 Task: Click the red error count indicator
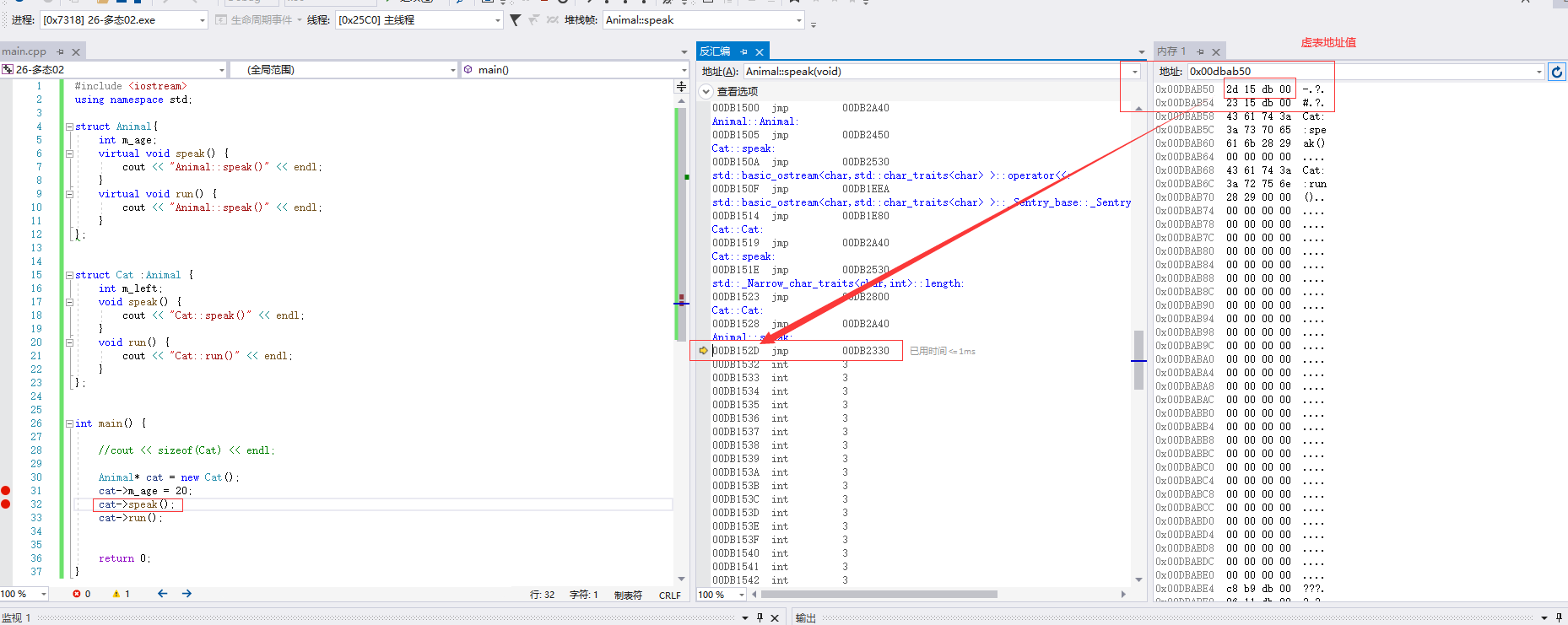82,594
